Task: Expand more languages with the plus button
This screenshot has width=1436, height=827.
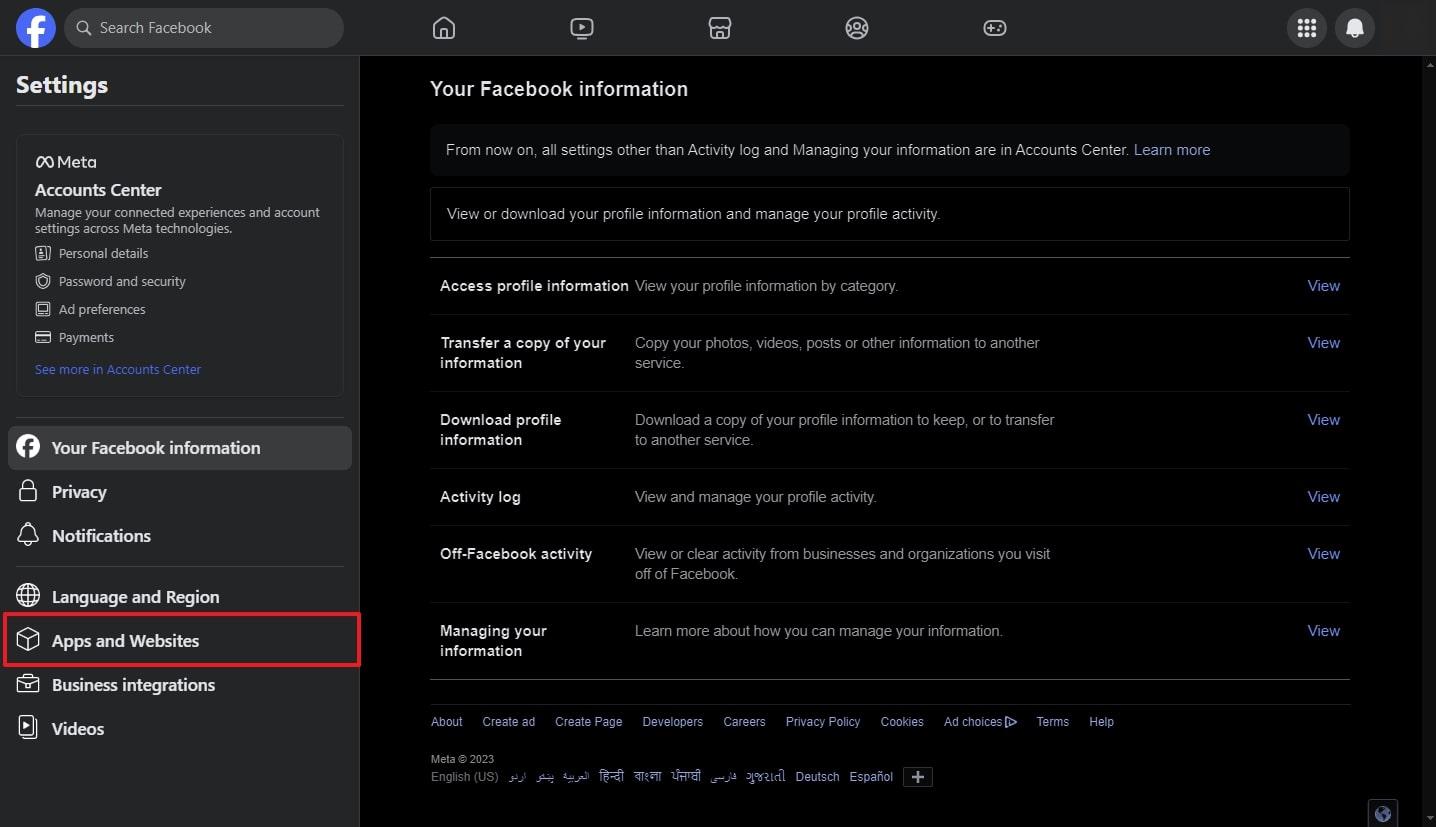Action: [917, 776]
